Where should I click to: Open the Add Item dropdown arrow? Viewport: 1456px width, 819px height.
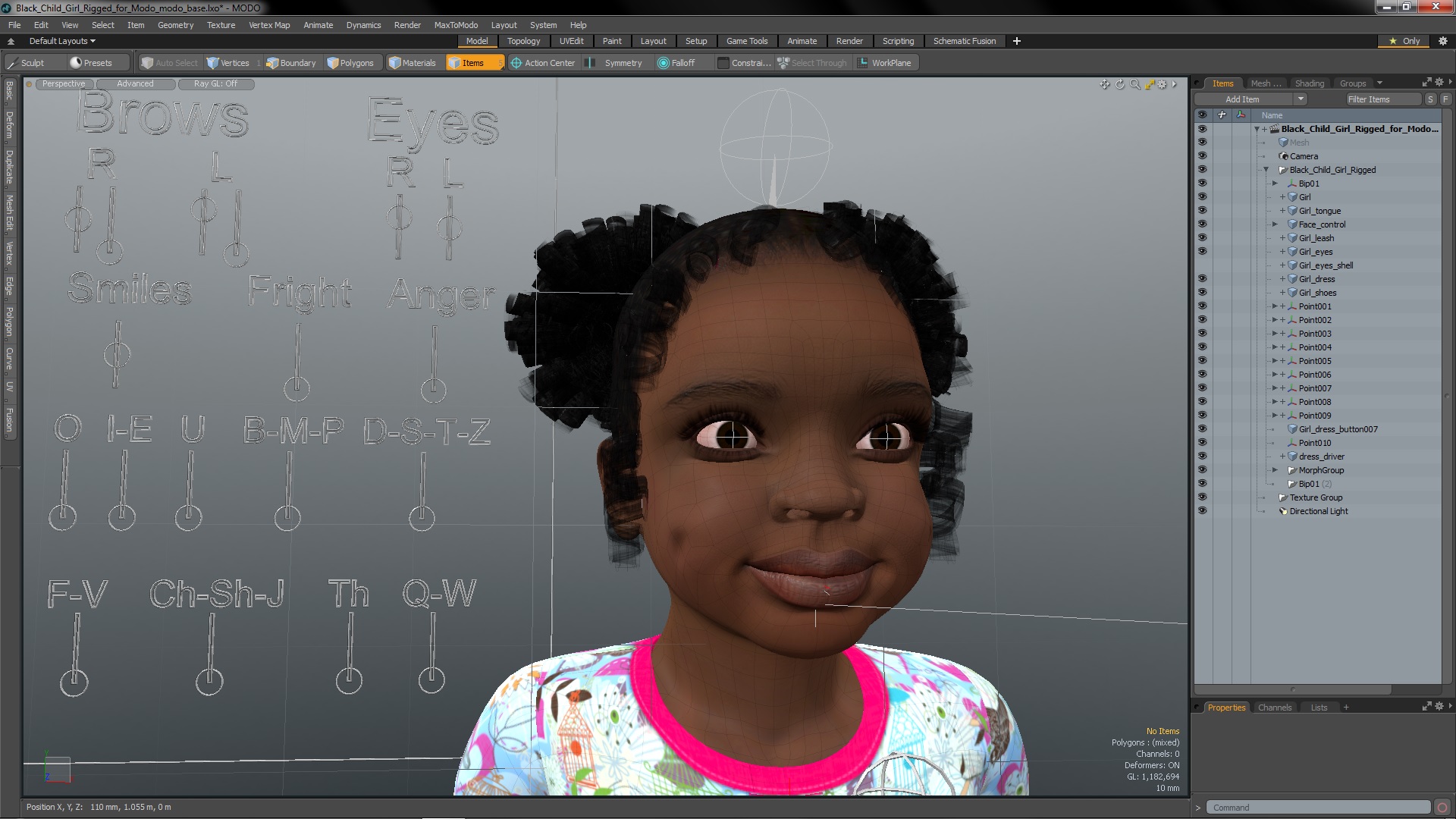[x=1301, y=99]
